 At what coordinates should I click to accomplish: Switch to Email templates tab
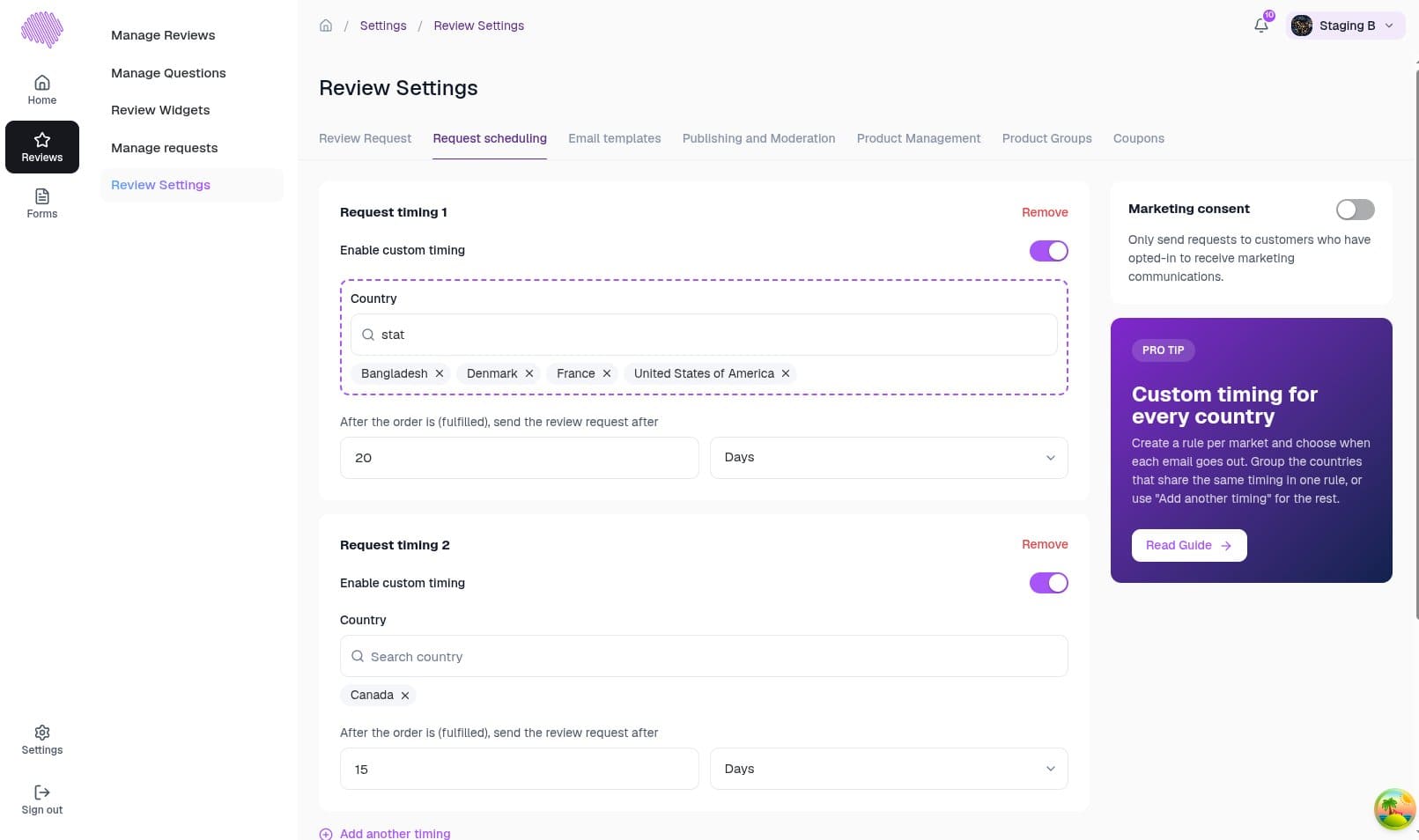615,138
